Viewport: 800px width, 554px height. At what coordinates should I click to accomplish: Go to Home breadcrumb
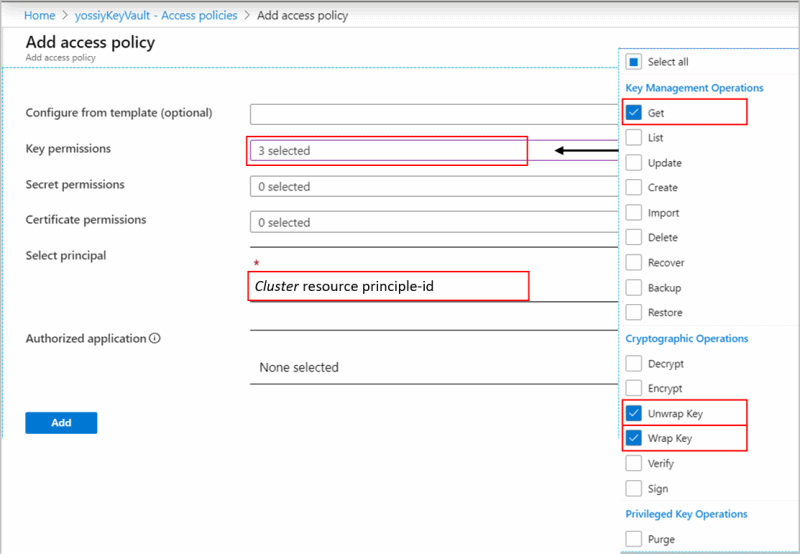[39, 15]
